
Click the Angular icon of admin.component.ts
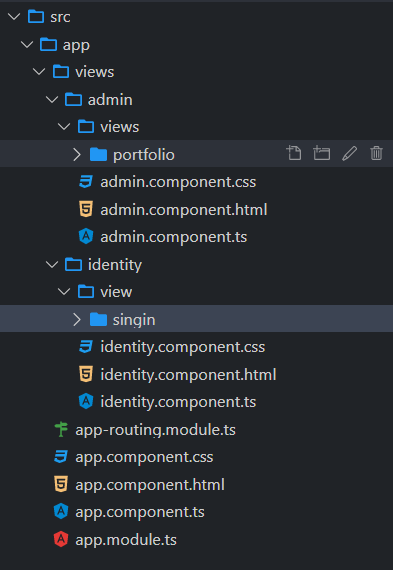86,237
